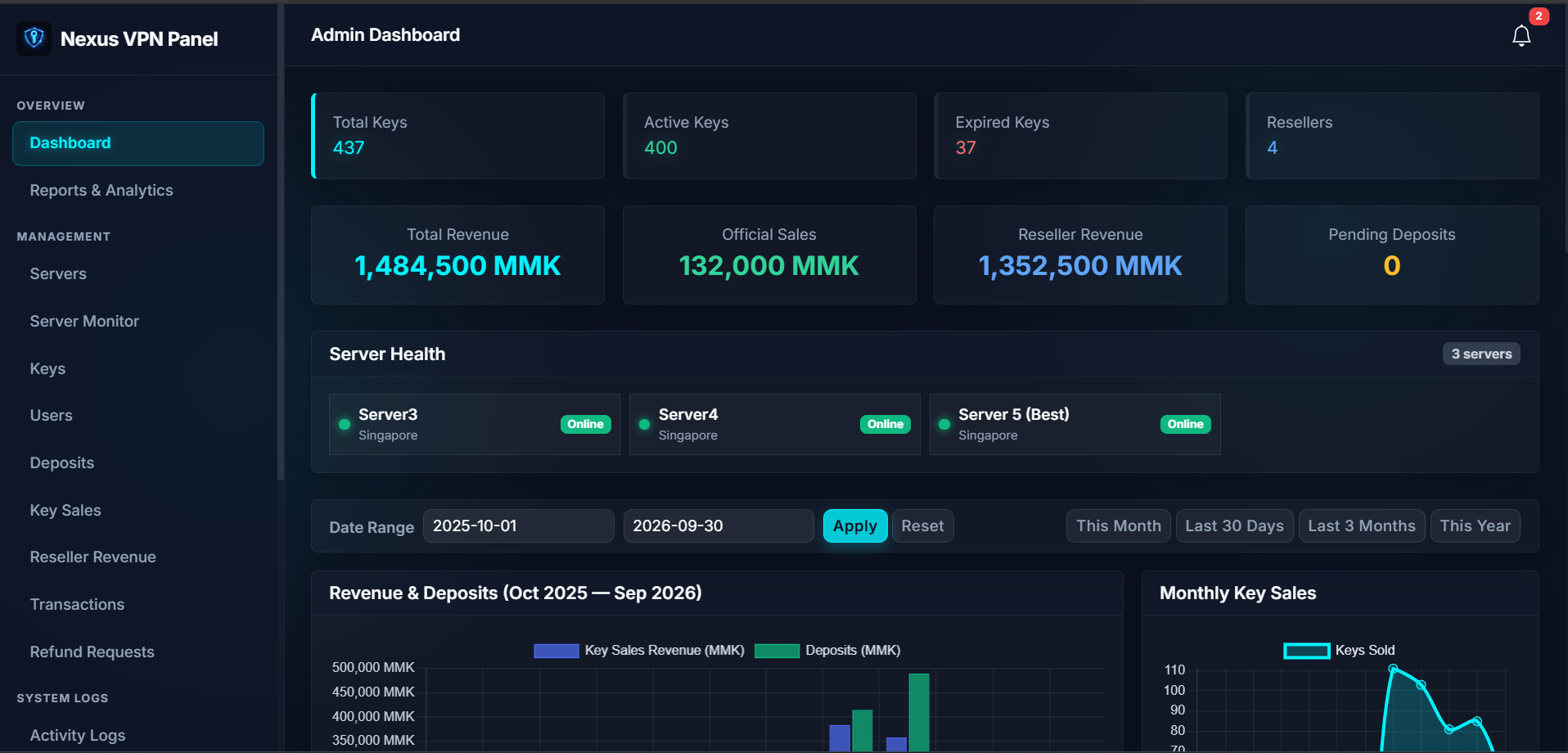This screenshot has height=753, width=1568.
Task: Click the Reseller Revenue amount card
Action: coord(1080,255)
